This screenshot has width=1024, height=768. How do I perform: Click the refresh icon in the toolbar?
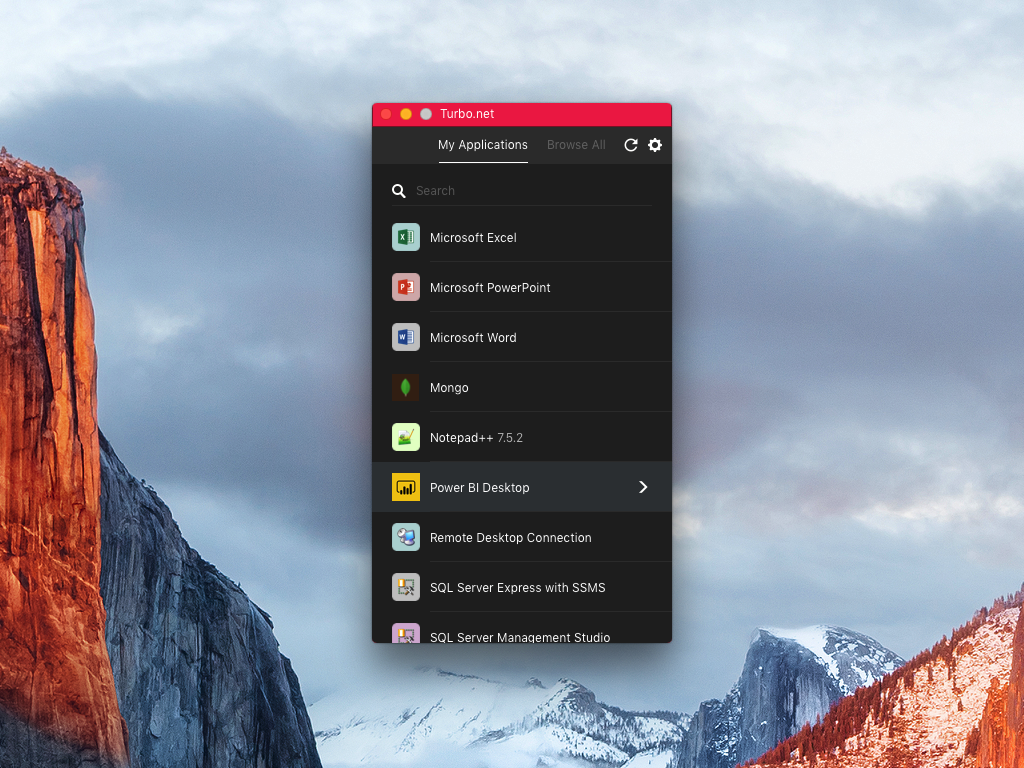click(x=630, y=145)
